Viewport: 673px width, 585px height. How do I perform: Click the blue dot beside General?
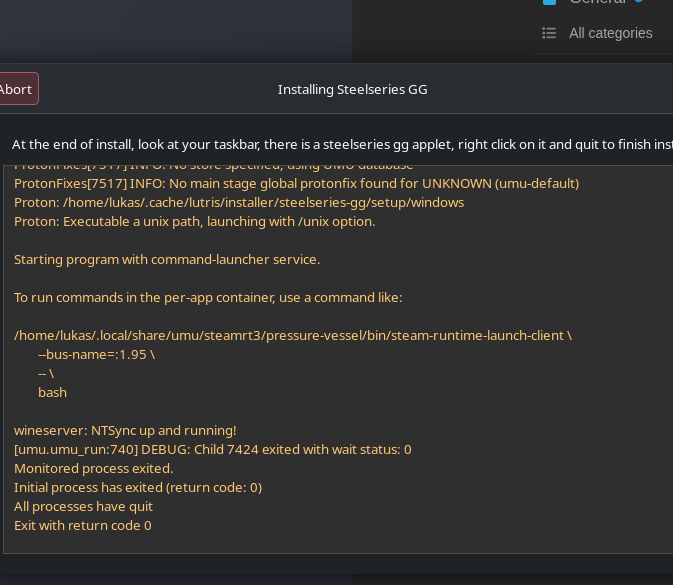pyautogui.click(x=639, y=1)
